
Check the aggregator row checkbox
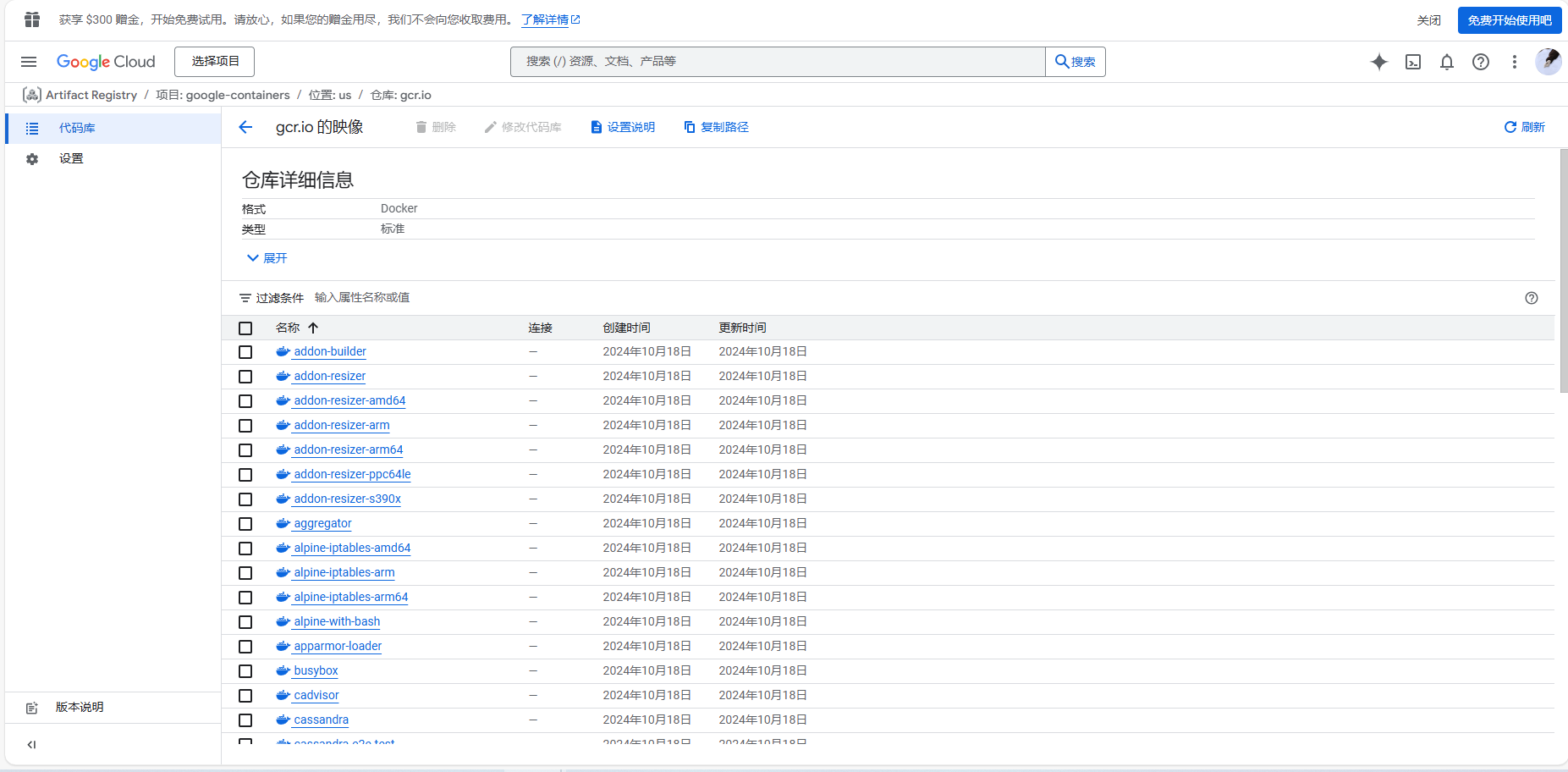(245, 524)
